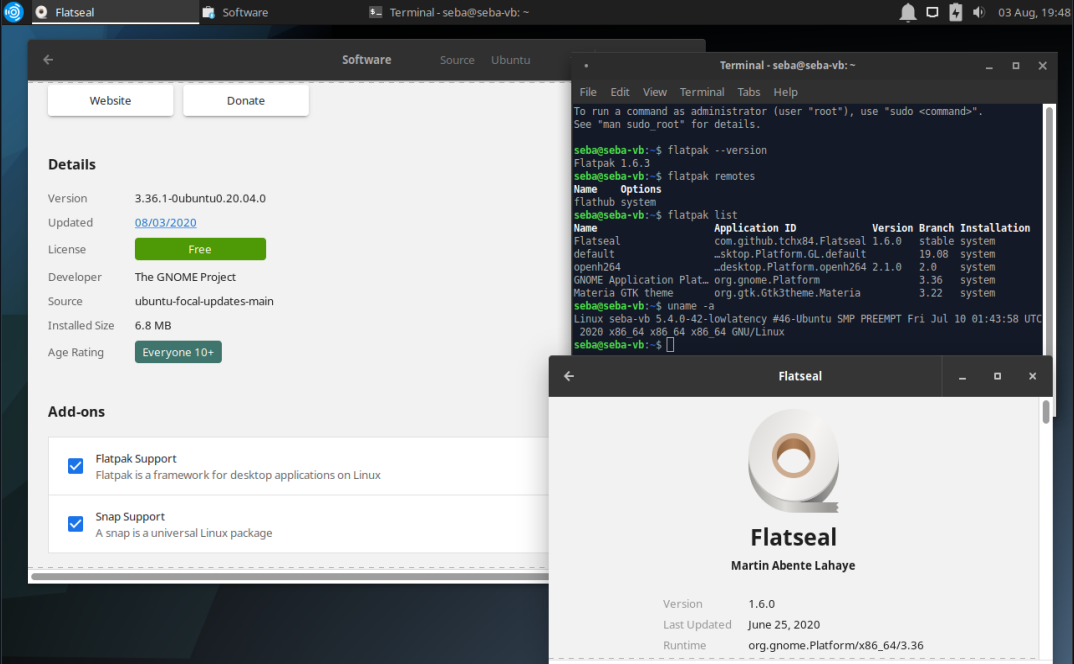The width and height of the screenshot is (1074, 664).
Task: Click the display icon in the system tray
Action: coord(932,12)
